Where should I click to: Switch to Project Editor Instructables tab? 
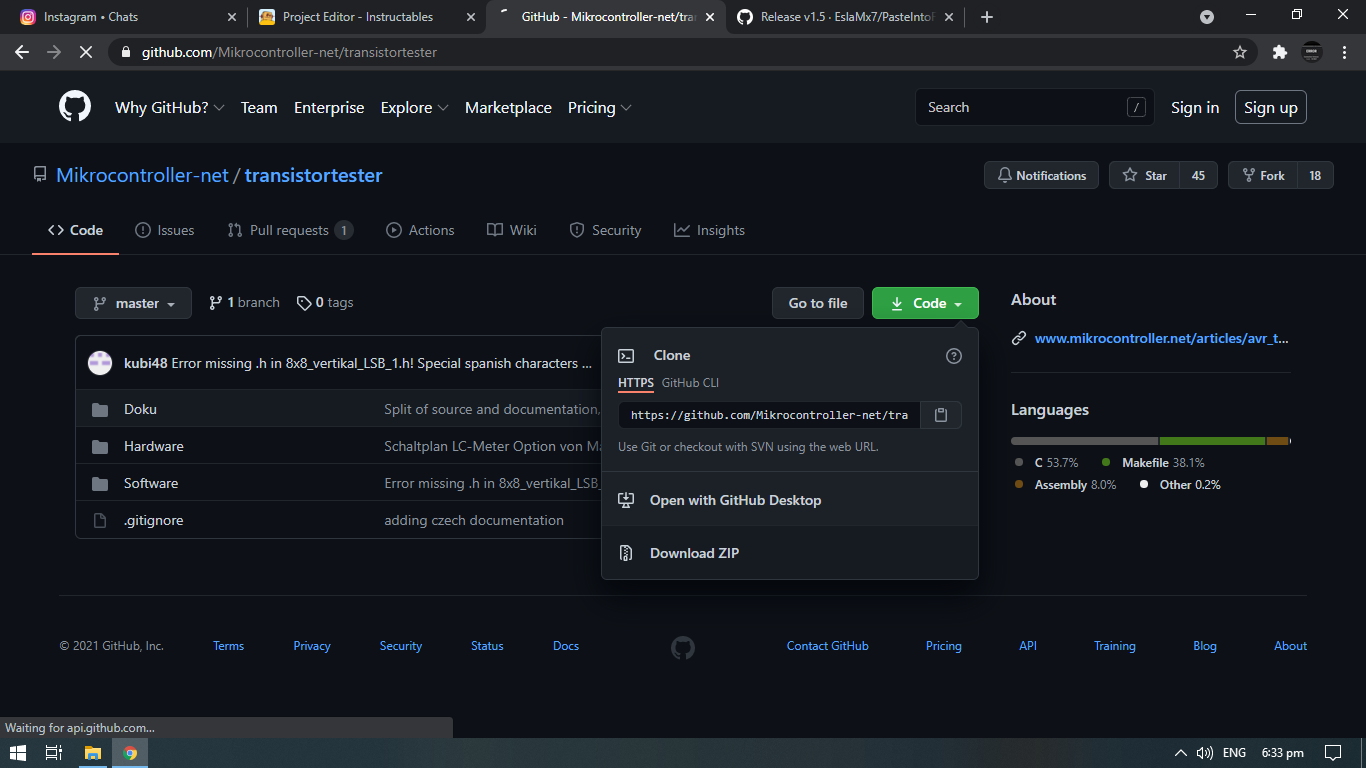[x=365, y=17]
